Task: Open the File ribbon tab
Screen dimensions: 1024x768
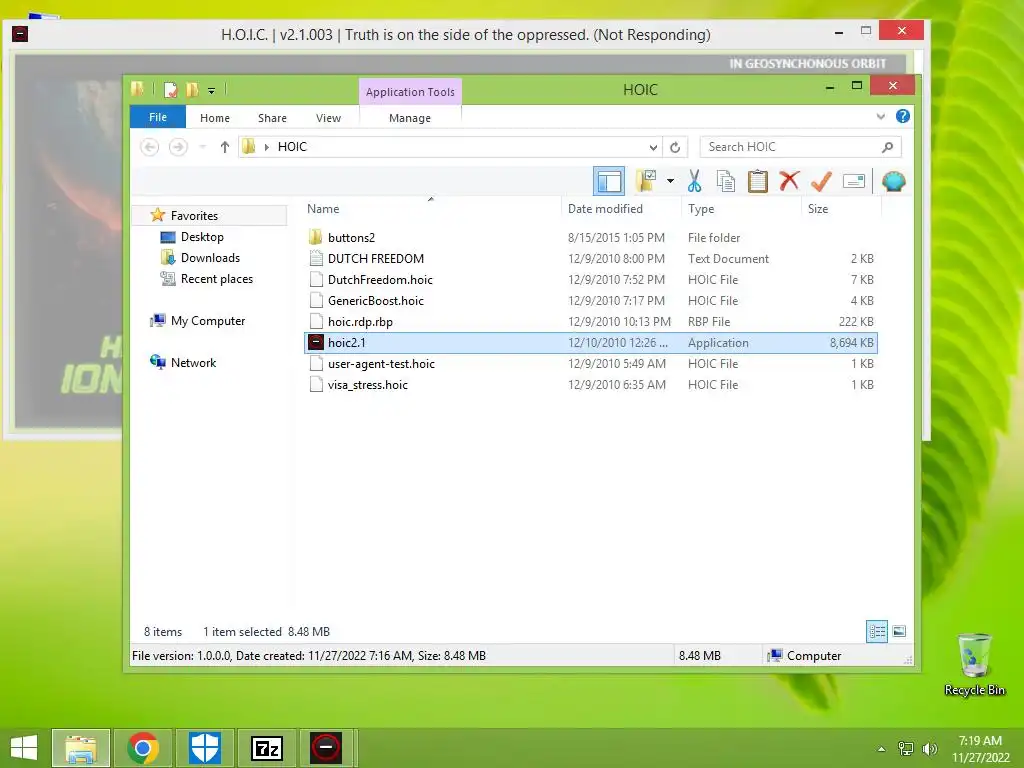Action: click(157, 118)
